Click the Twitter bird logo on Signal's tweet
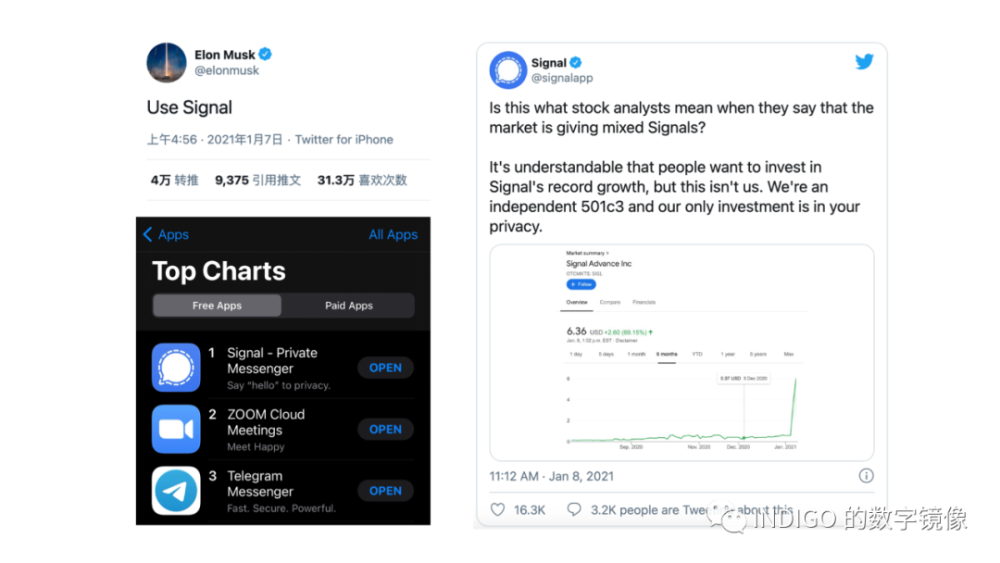This screenshot has height=563, width=1000. [864, 62]
